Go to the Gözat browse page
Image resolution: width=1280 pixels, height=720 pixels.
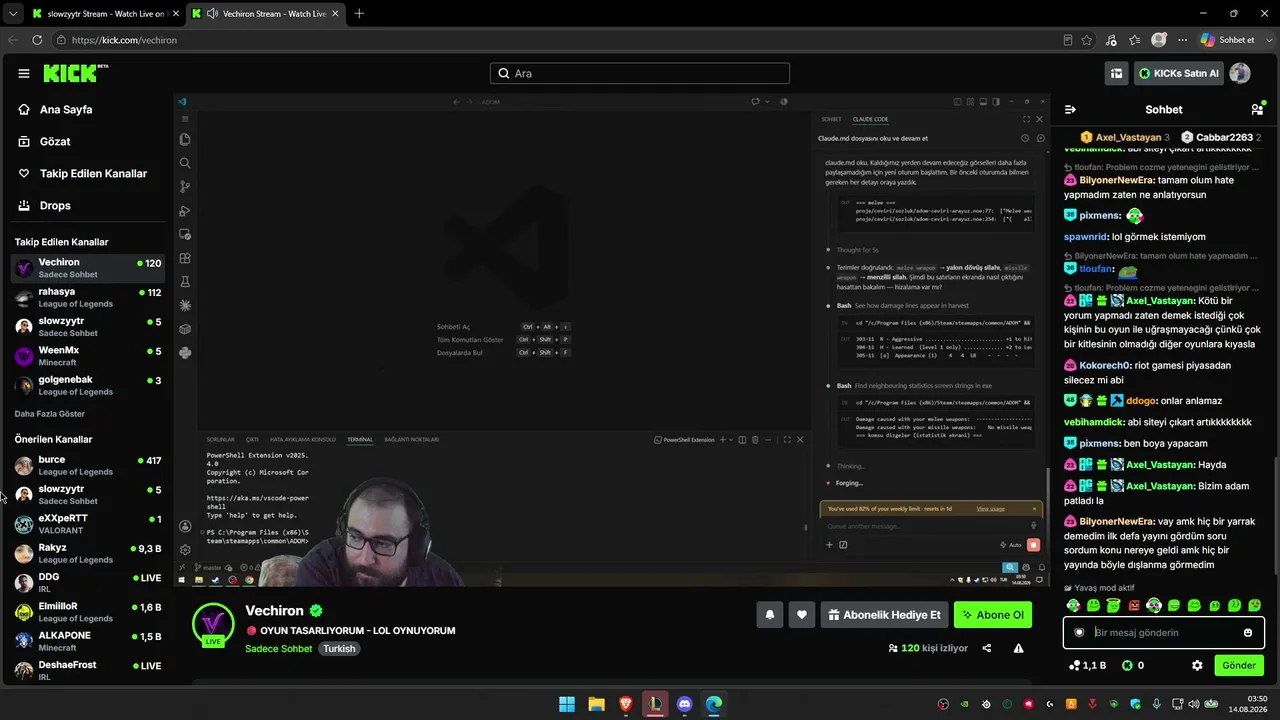55,142
